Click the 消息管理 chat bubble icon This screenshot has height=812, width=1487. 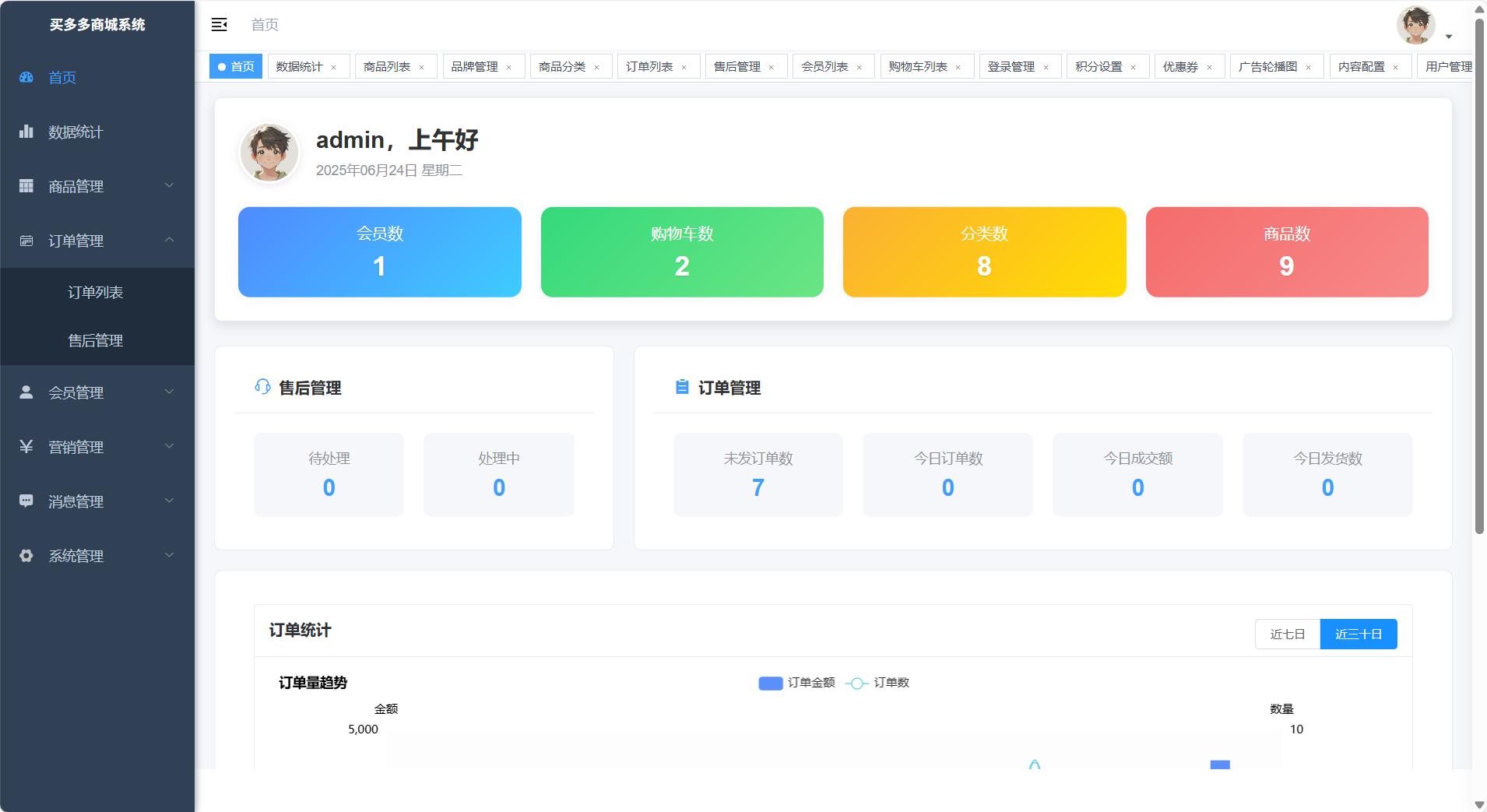(26, 501)
